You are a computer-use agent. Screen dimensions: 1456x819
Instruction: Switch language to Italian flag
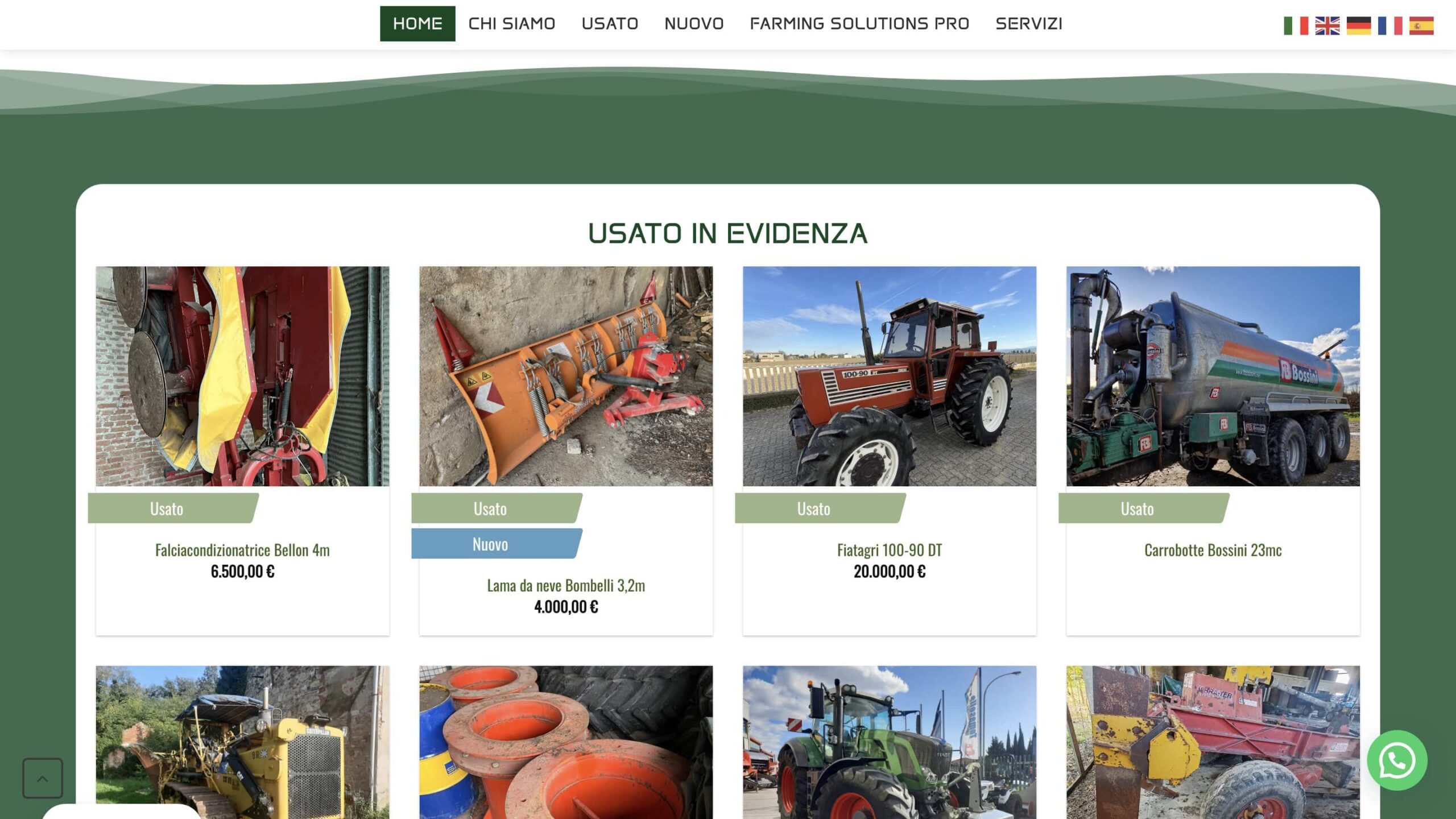[1296, 26]
